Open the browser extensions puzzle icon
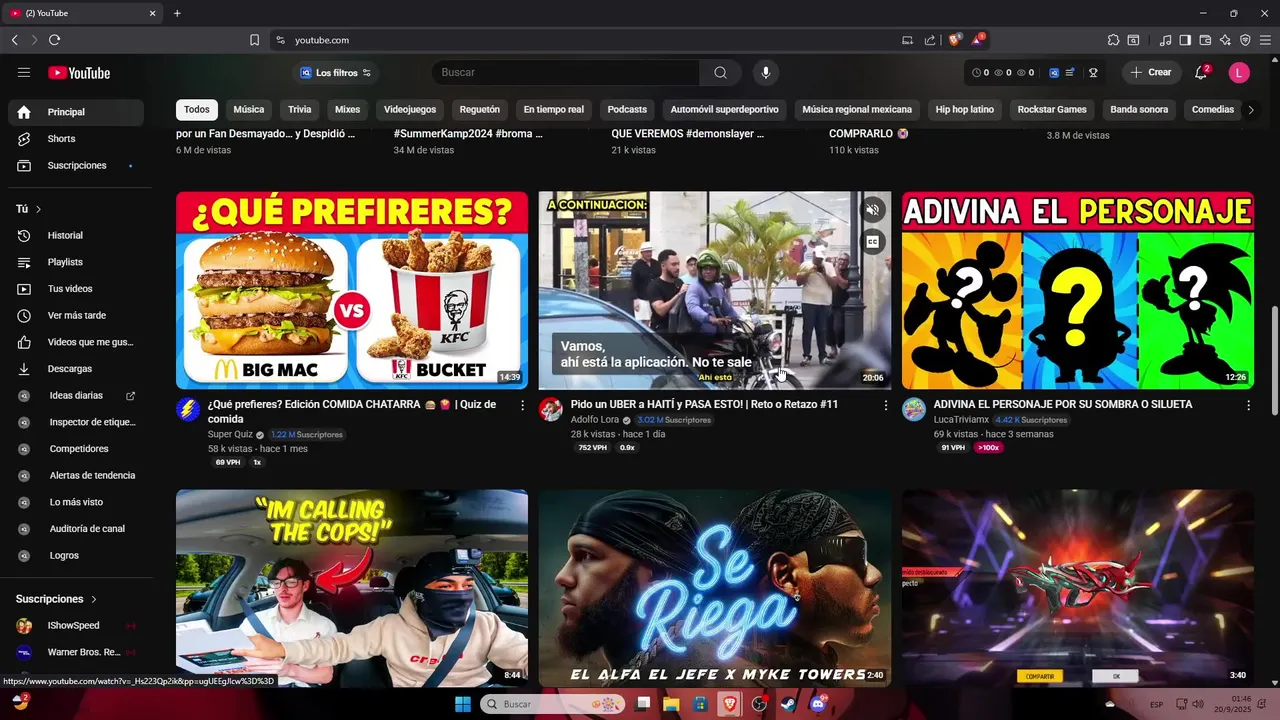Screen dimensions: 1280x720 (1113, 40)
